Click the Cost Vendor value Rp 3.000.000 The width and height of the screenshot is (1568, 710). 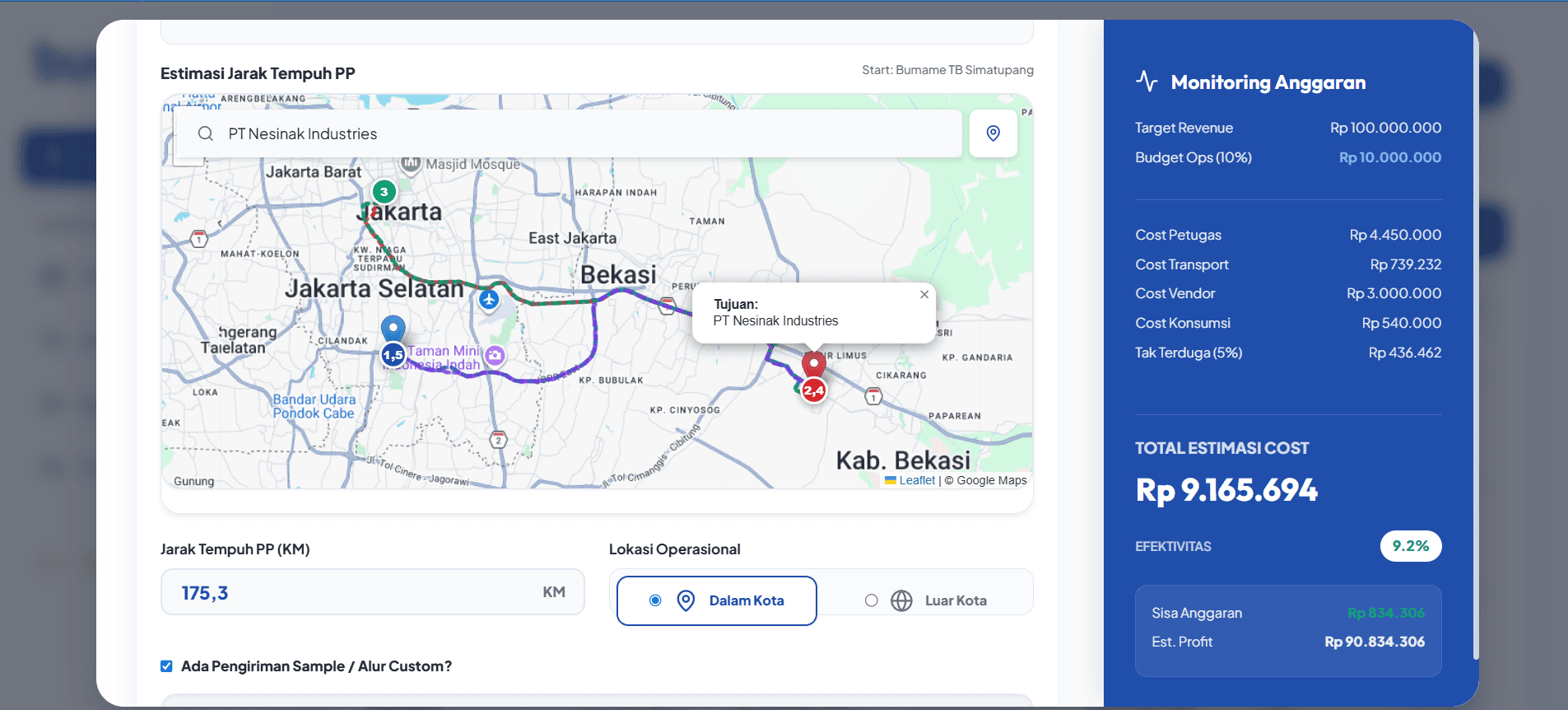tap(1394, 293)
